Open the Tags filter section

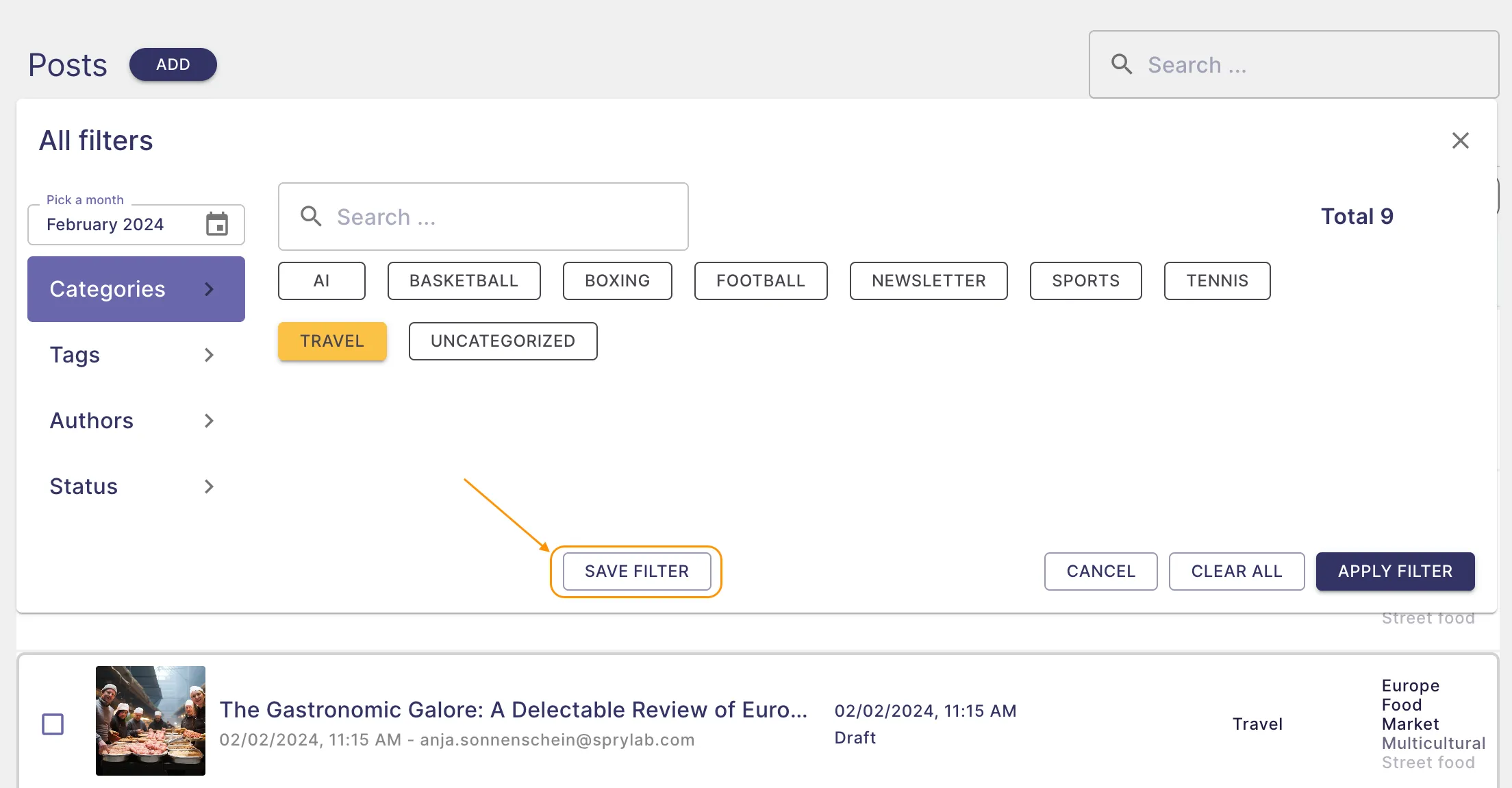(136, 355)
